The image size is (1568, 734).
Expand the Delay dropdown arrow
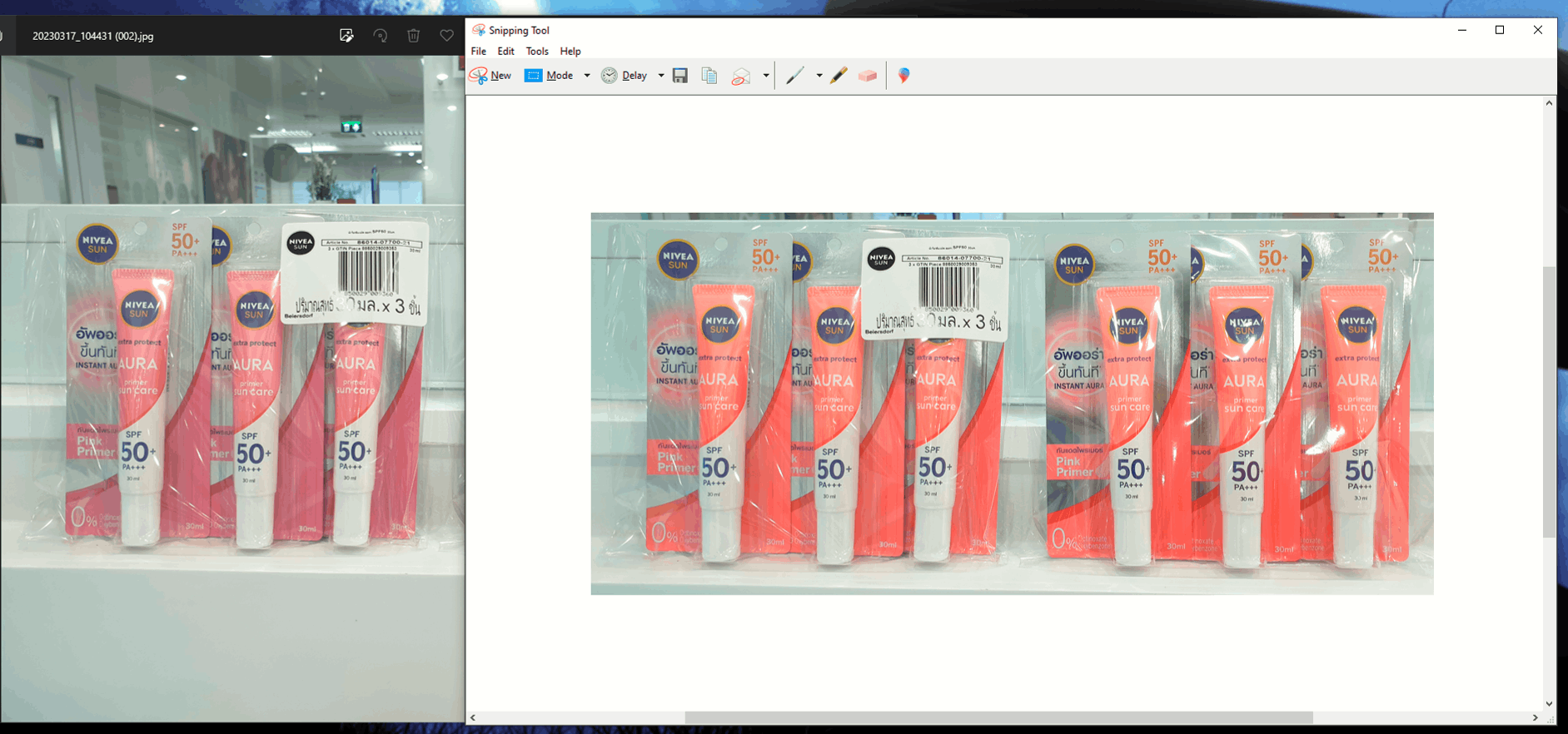tap(661, 76)
